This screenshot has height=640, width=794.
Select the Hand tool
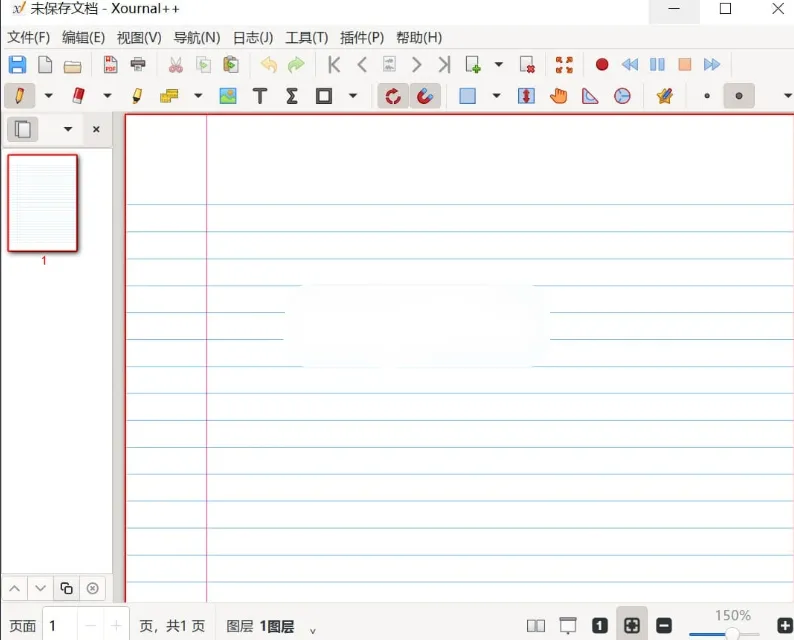(558, 96)
